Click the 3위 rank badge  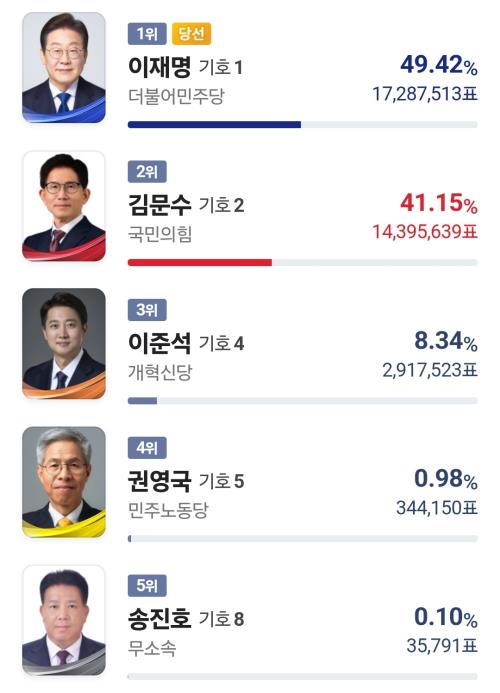pyautogui.click(x=147, y=310)
